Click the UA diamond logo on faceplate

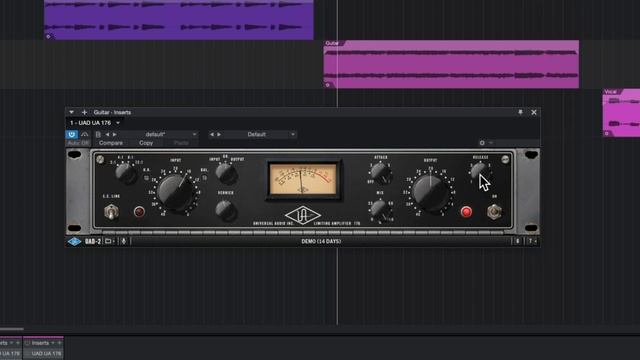coord(302,215)
